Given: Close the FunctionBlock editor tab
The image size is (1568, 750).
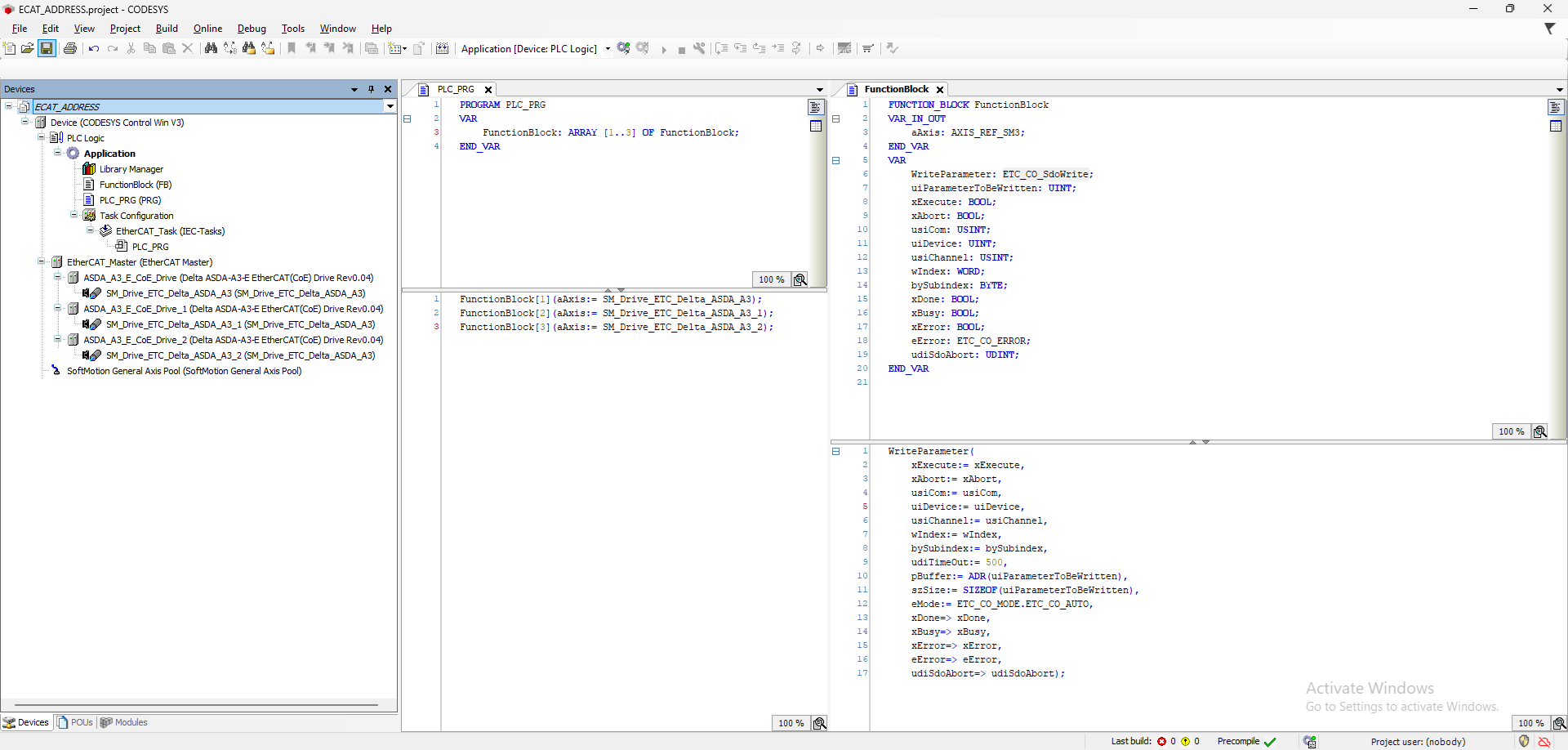Looking at the screenshot, I should coord(940,90).
